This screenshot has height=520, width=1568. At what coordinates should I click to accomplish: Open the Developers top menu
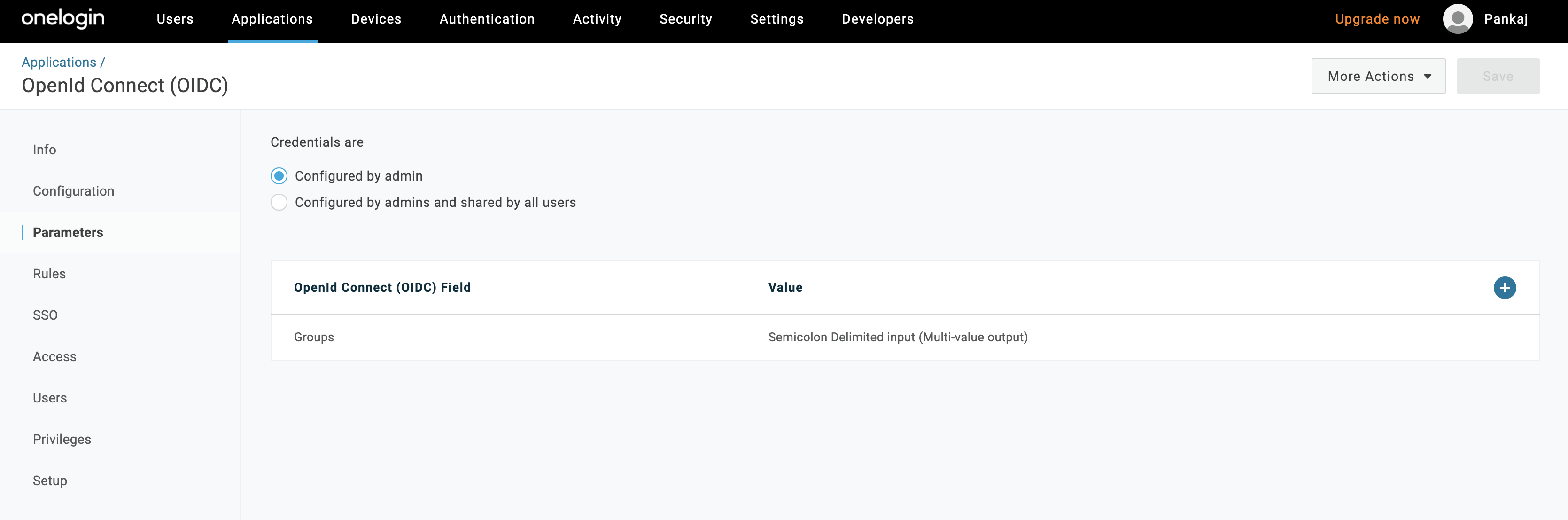tap(877, 19)
